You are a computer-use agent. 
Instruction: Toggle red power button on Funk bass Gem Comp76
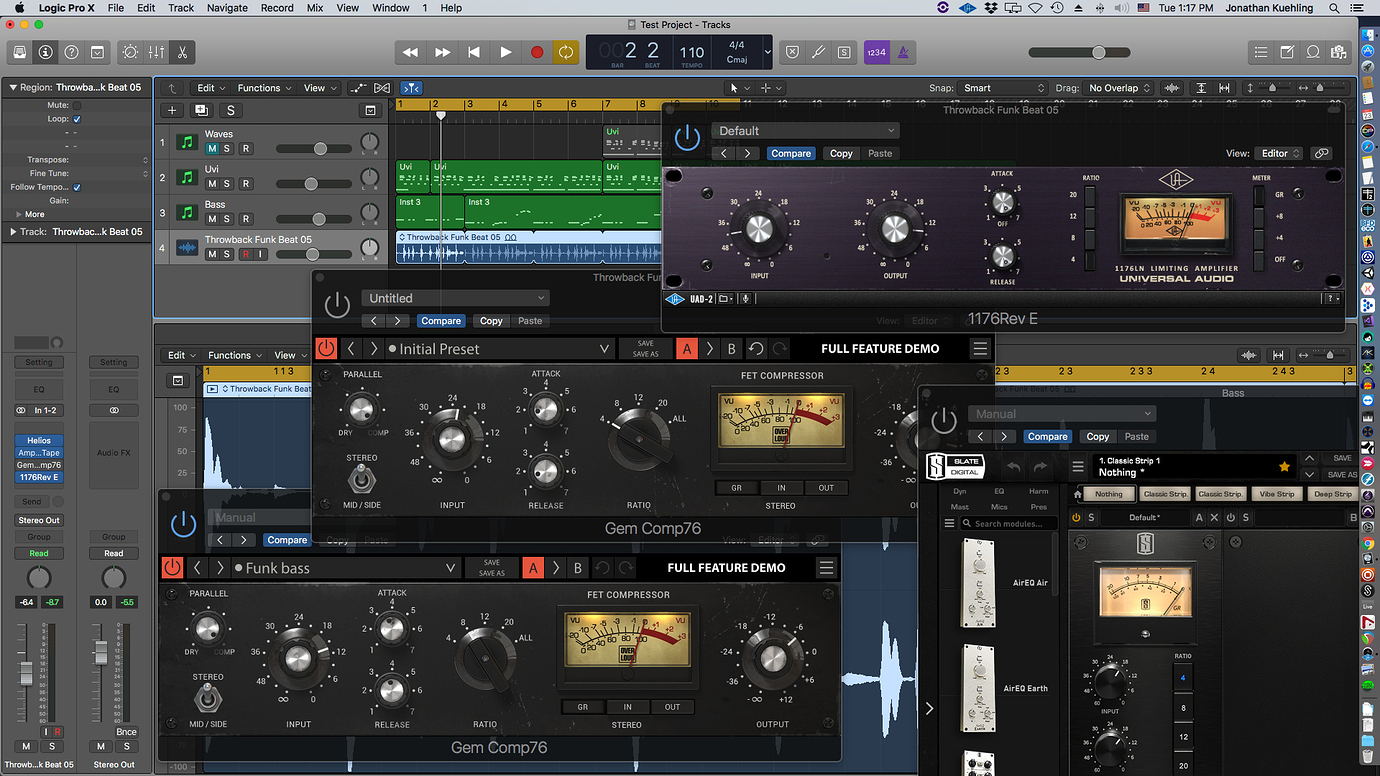[x=172, y=568]
